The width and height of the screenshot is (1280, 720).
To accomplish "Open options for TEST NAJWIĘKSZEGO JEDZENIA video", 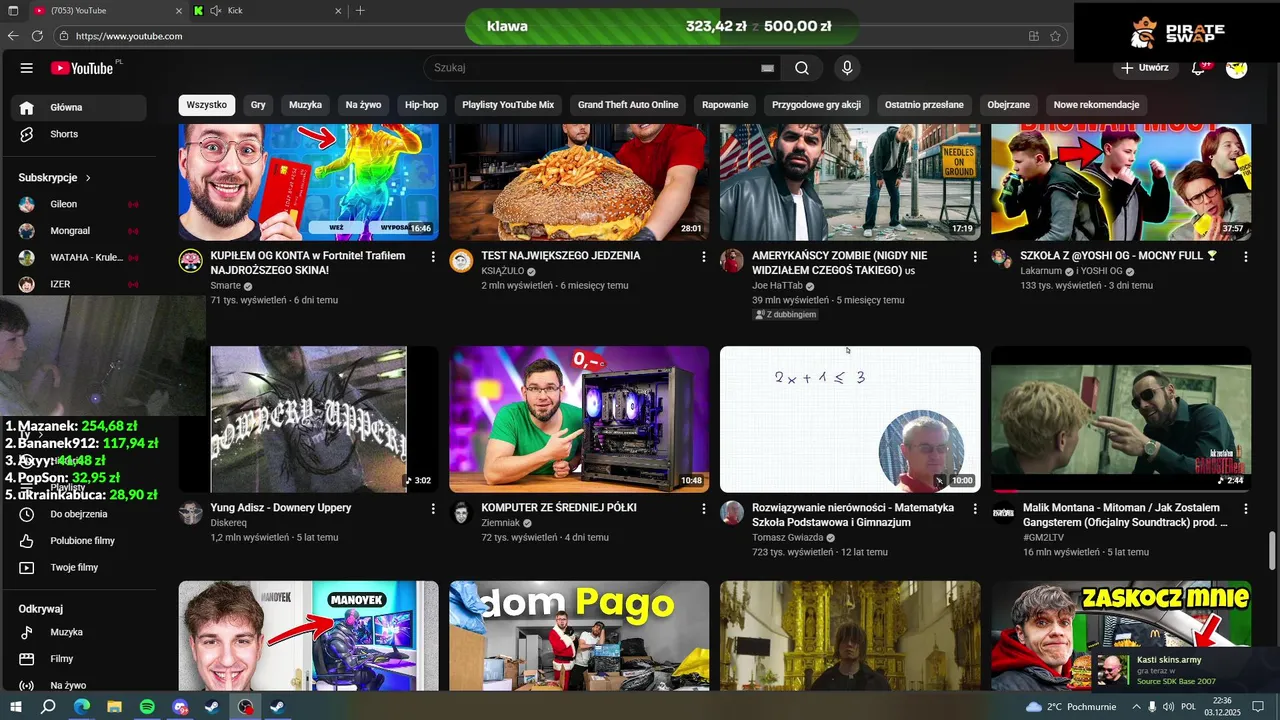I will (x=704, y=257).
